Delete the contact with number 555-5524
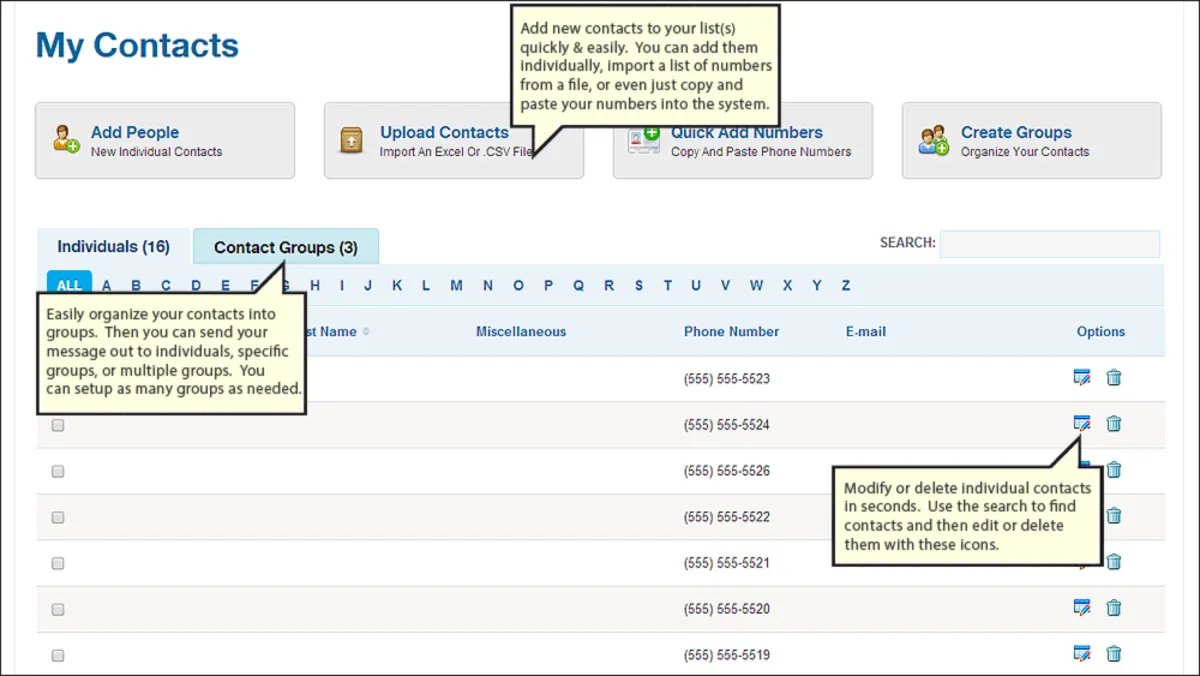The width and height of the screenshot is (1200, 676). click(x=1114, y=423)
